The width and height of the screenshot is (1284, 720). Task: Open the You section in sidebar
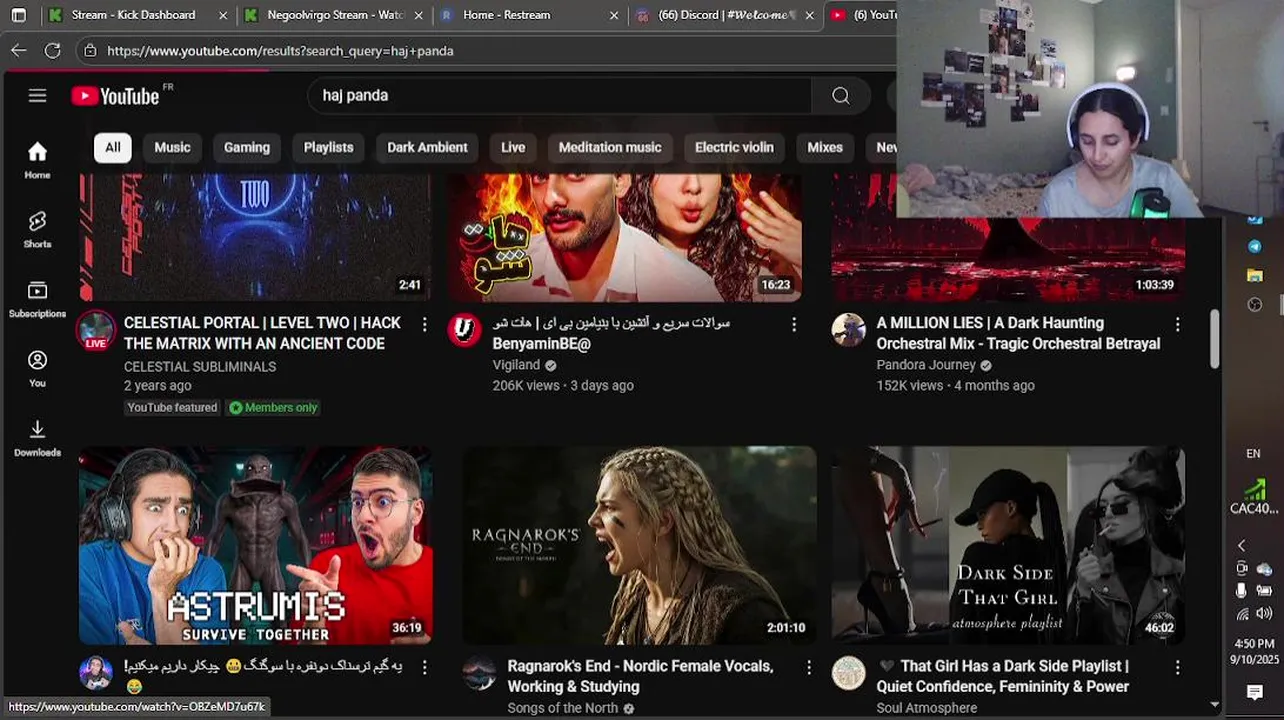(37, 369)
